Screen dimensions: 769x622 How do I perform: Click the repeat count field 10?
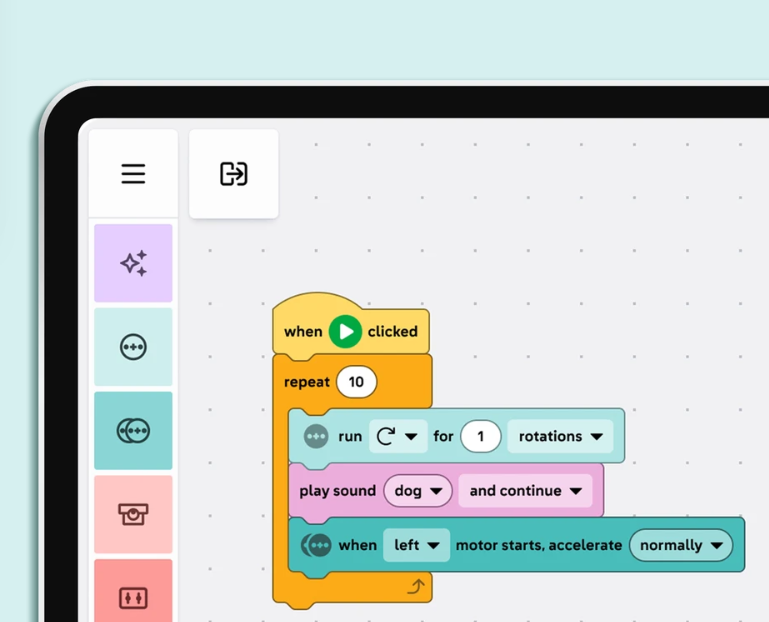click(356, 382)
